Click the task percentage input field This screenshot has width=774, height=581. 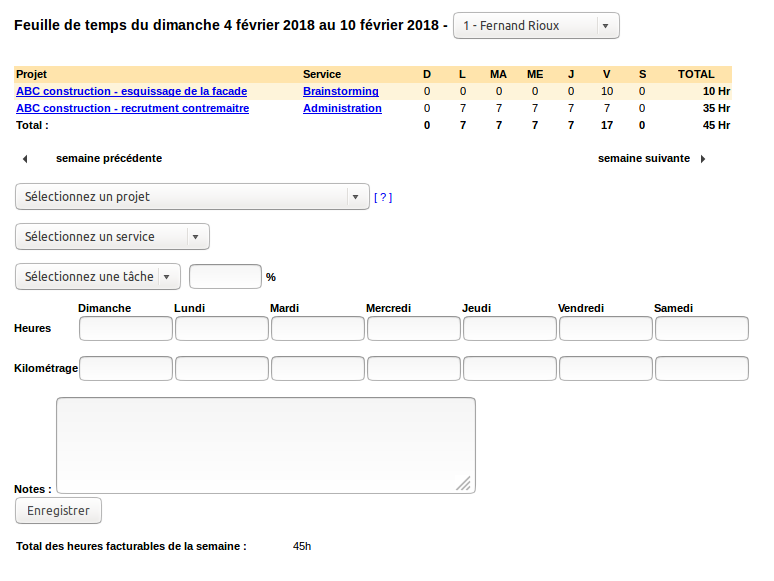tap(225, 277)
